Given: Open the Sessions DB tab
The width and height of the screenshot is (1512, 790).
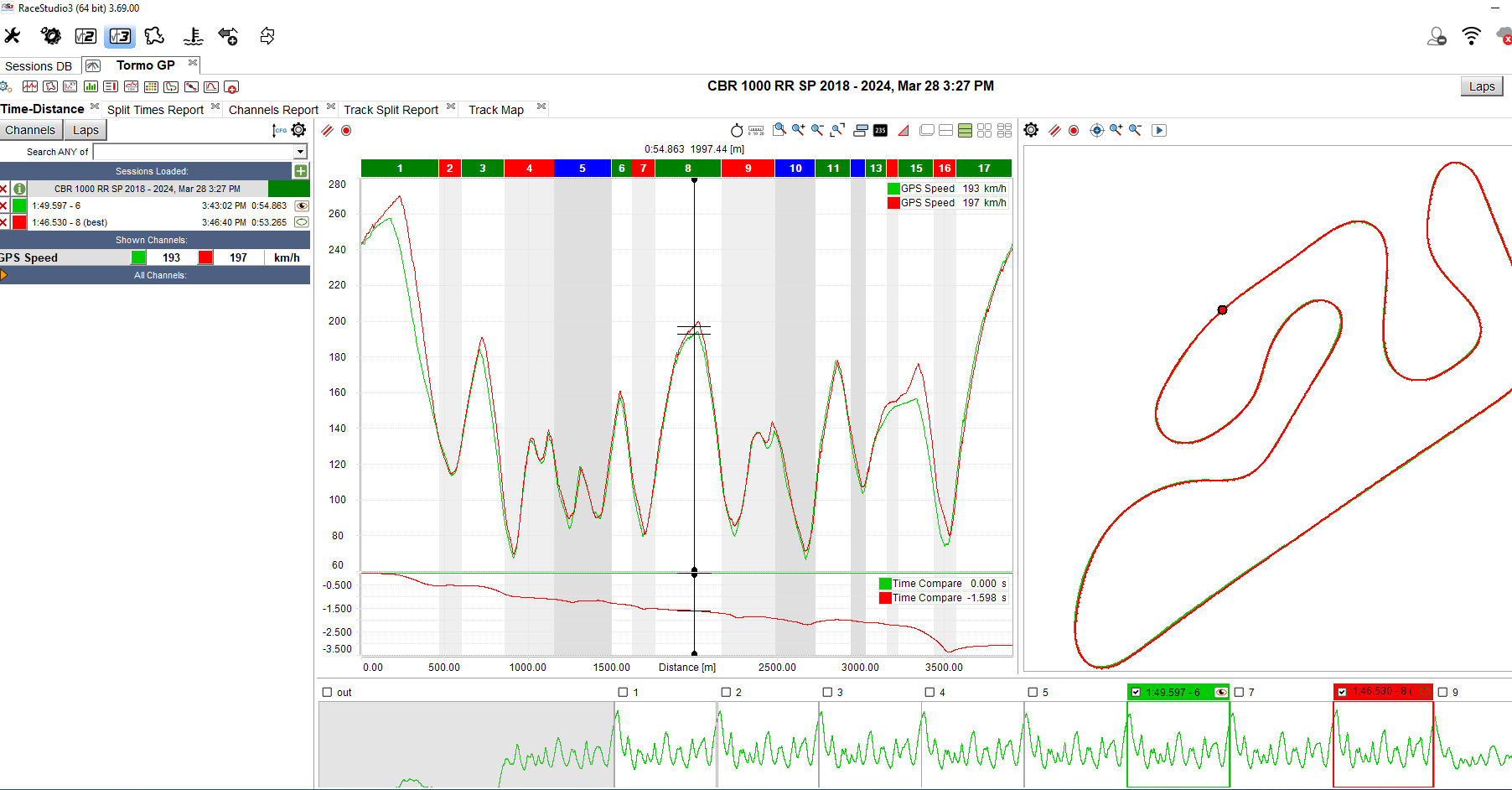Looking at the screenshot, I should pyautogui.click(x=39, y=66).
